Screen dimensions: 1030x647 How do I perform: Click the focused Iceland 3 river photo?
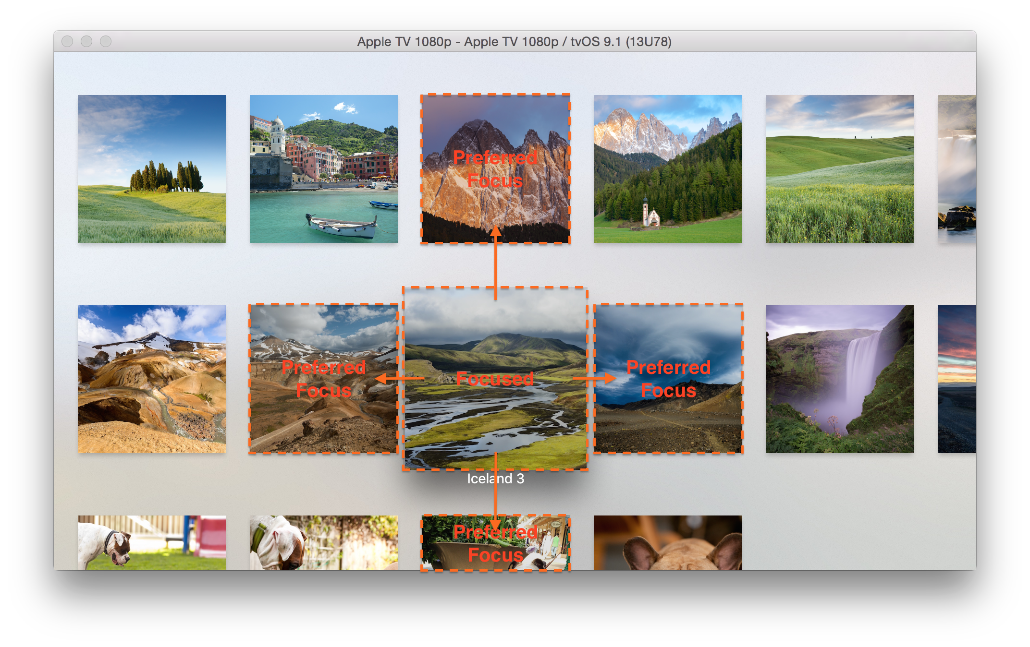495,379
